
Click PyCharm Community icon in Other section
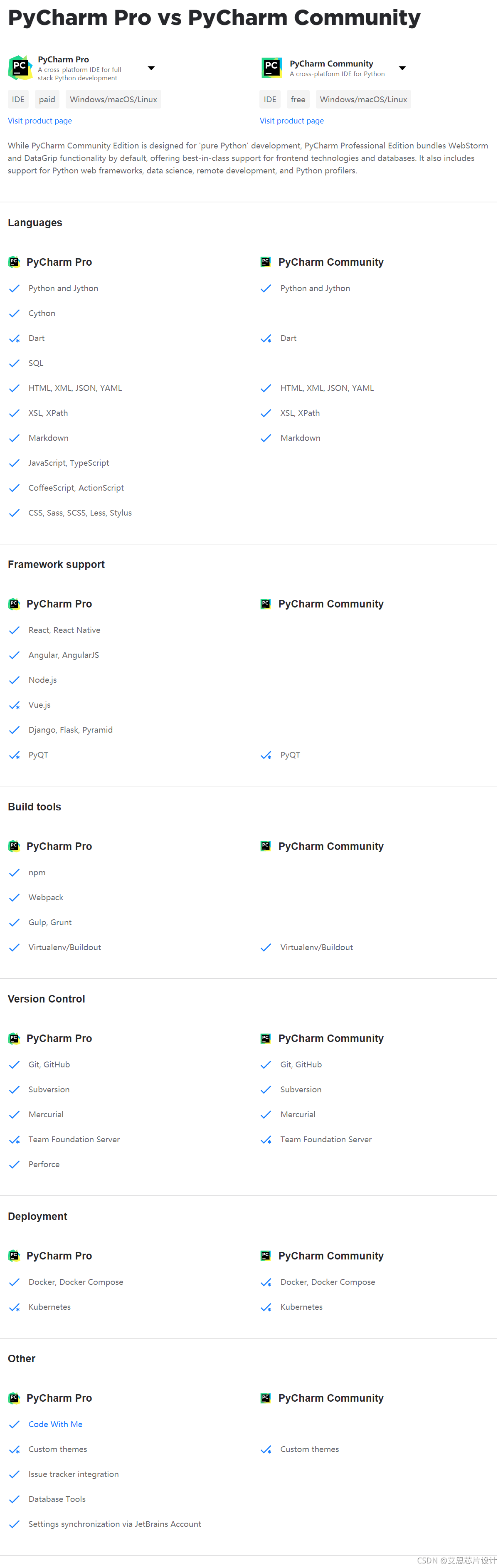coord(265,1399)
